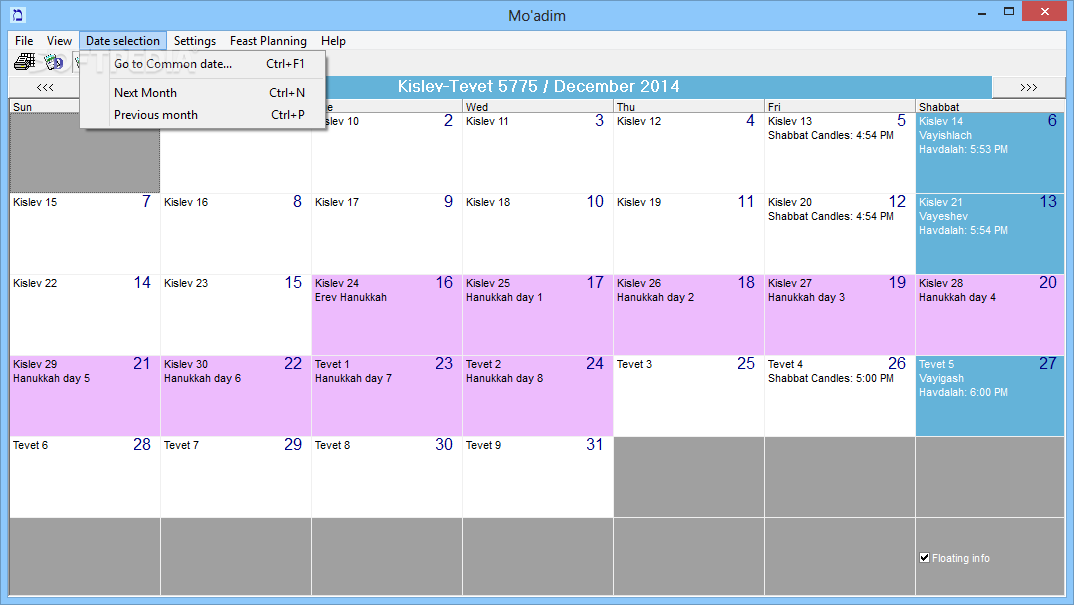Screen dimensions: 1074x605
Task: Click the Thu column header
Action: pos(689,107)
